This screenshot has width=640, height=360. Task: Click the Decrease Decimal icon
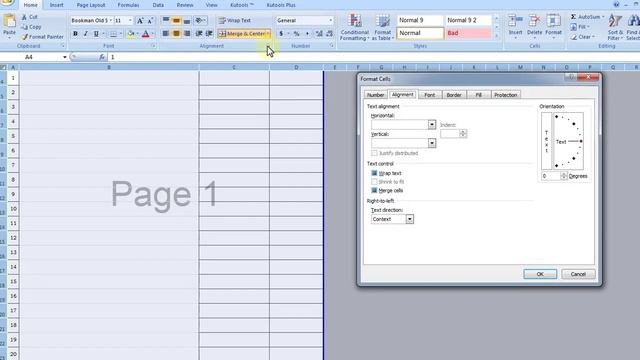[x=329, y=33]
